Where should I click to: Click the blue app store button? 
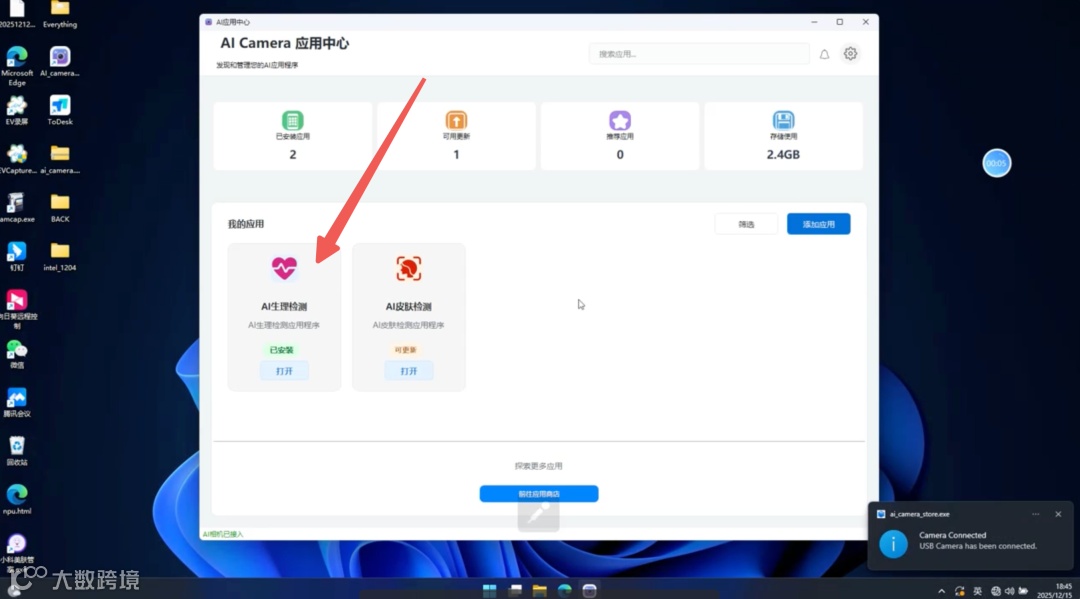[539, 494]
